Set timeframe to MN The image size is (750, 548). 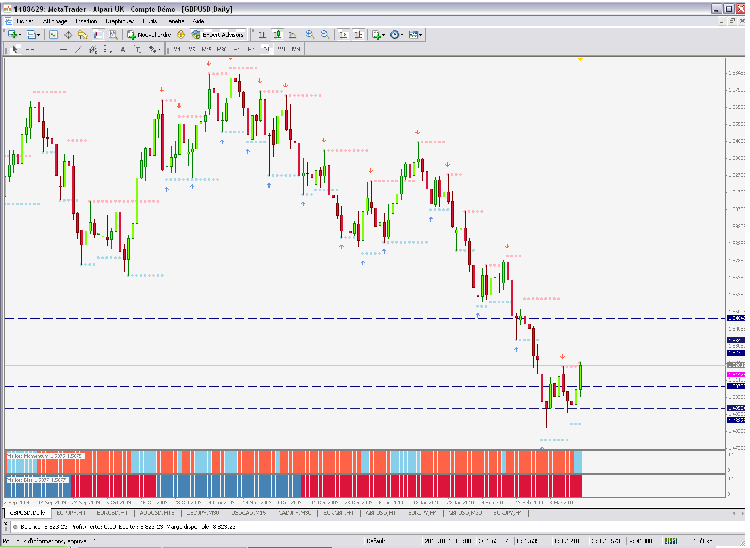tap(296, 49)
